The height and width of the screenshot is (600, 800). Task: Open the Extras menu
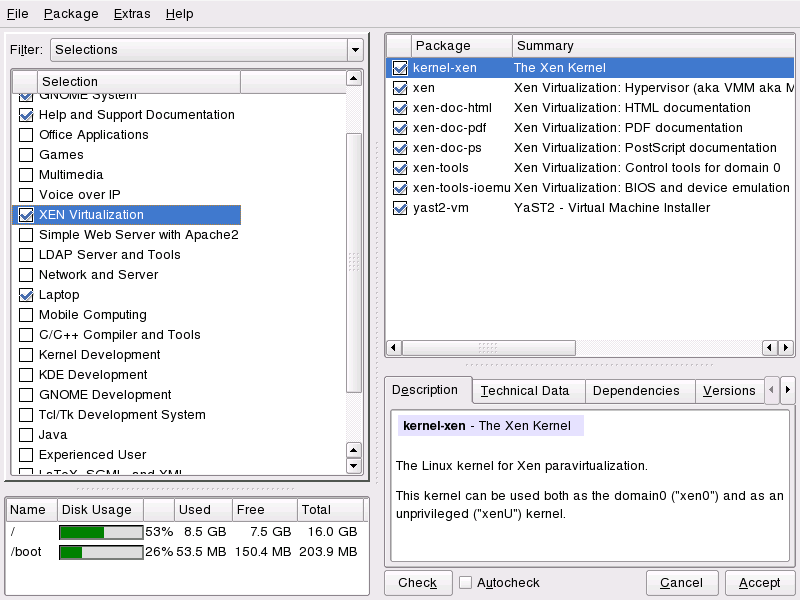132,14
